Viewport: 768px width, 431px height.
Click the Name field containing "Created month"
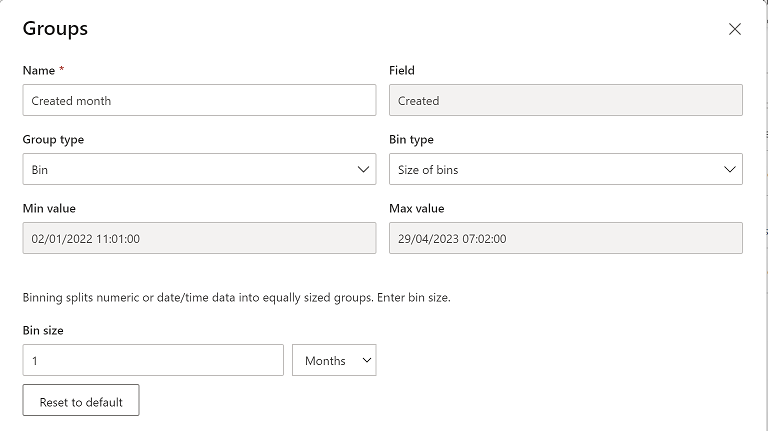coord(199,100)
